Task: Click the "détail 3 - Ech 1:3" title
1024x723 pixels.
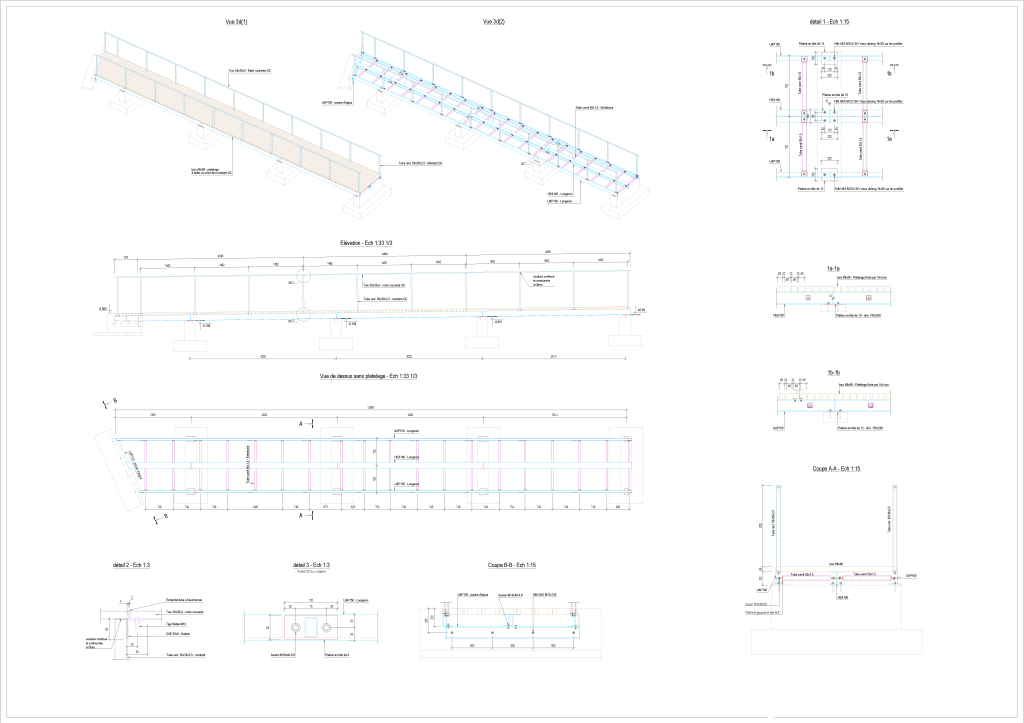Action: 312,565
